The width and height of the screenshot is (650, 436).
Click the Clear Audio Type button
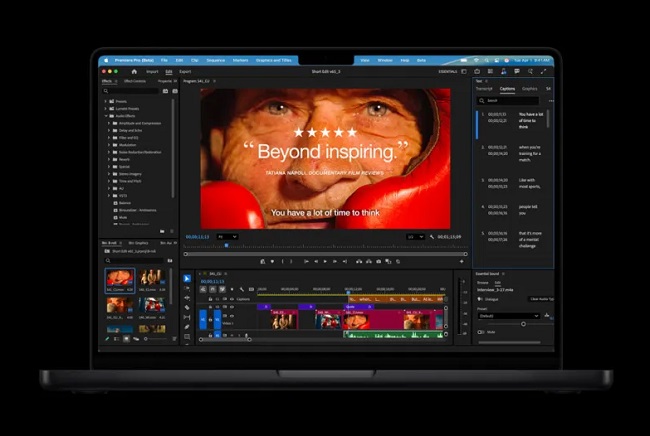coord(540,298)
